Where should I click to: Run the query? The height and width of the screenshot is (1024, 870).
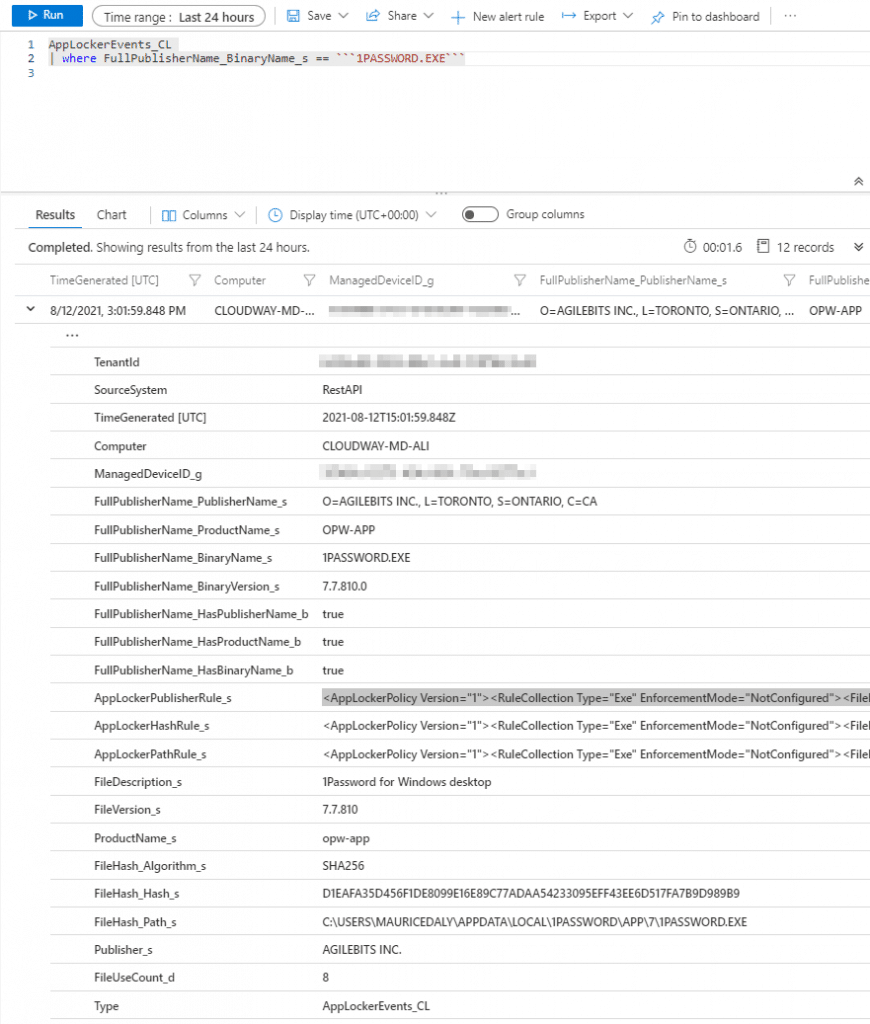point(47,15)
